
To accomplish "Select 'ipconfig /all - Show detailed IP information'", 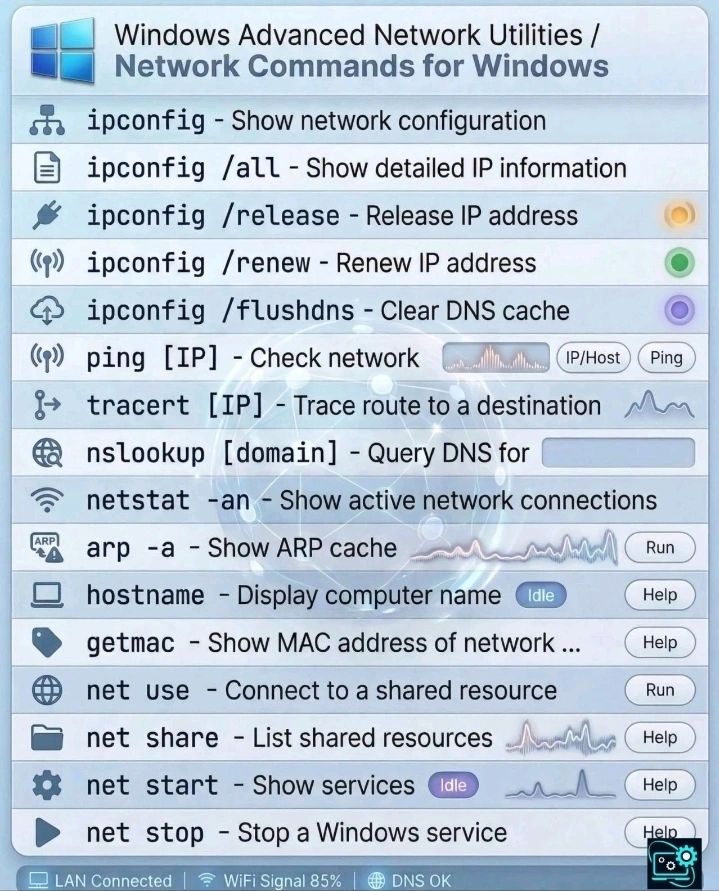I will pyautogui.click(x=356, y=168).
